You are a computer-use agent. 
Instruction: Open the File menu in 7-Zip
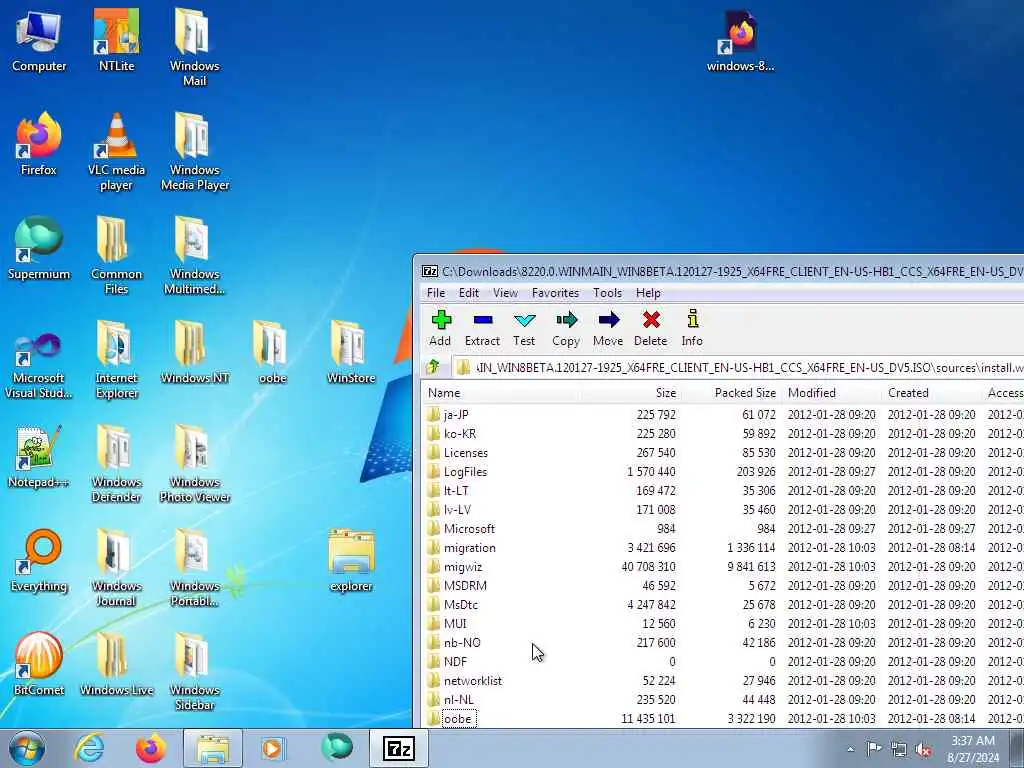point(436,293)
